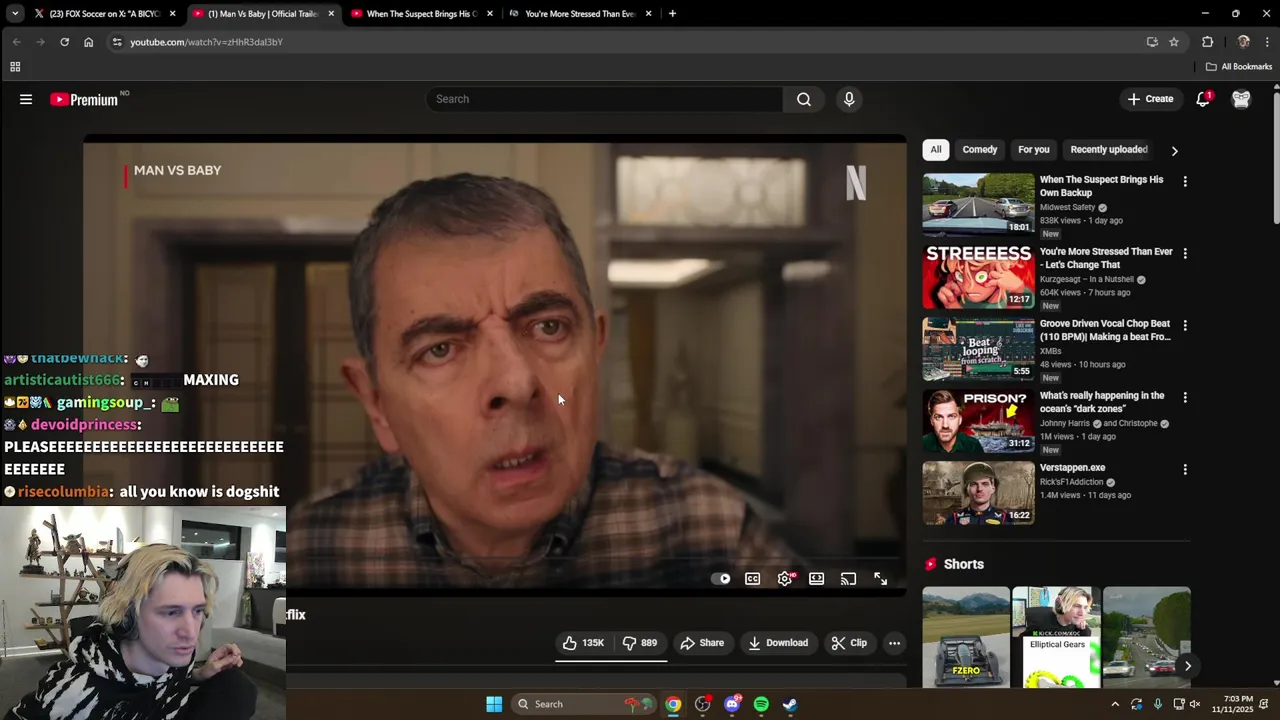The height and width of the screenshot is (720, 1280).
Task: Open a new browser tab
Action: [x=672, y=14]
